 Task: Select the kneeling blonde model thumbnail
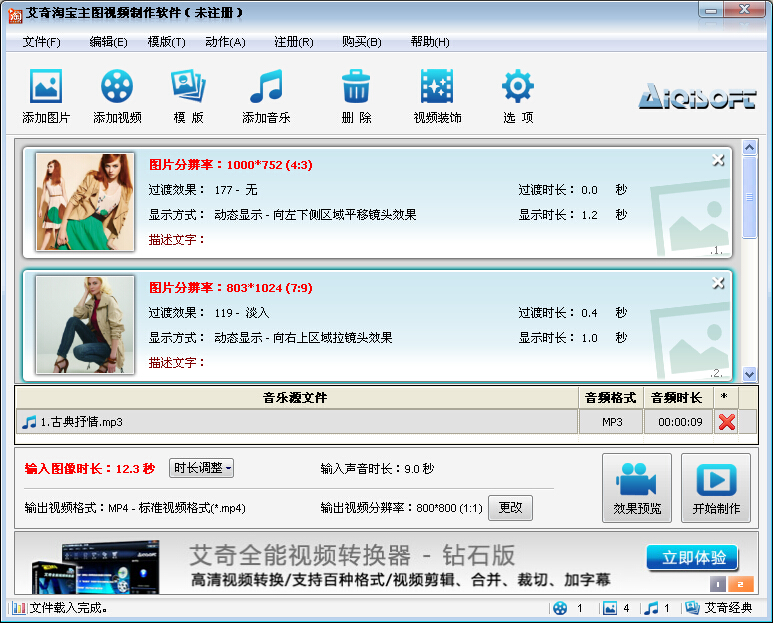(85, 324)
